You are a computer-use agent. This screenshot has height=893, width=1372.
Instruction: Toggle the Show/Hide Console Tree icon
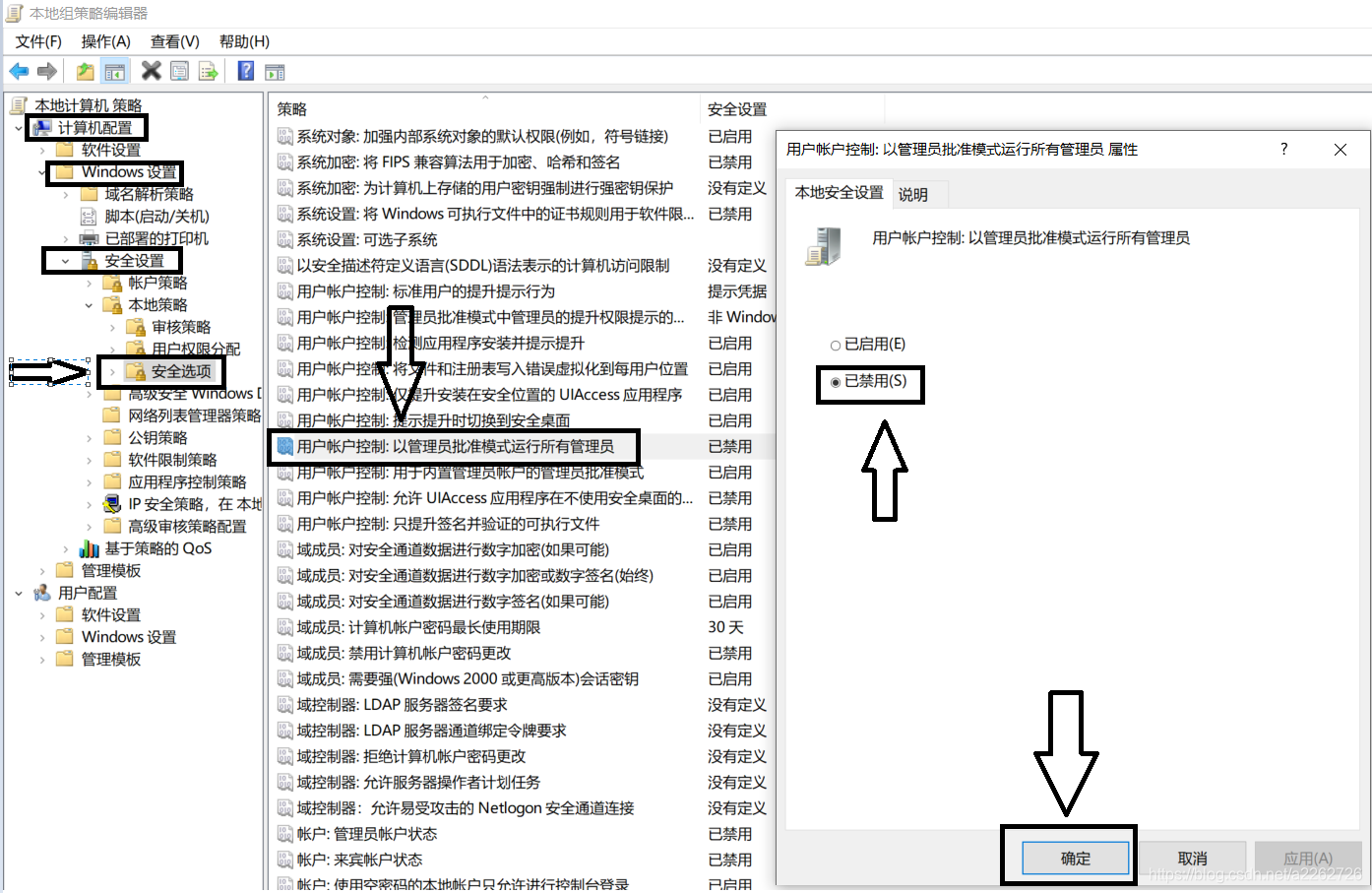[115, 71]
